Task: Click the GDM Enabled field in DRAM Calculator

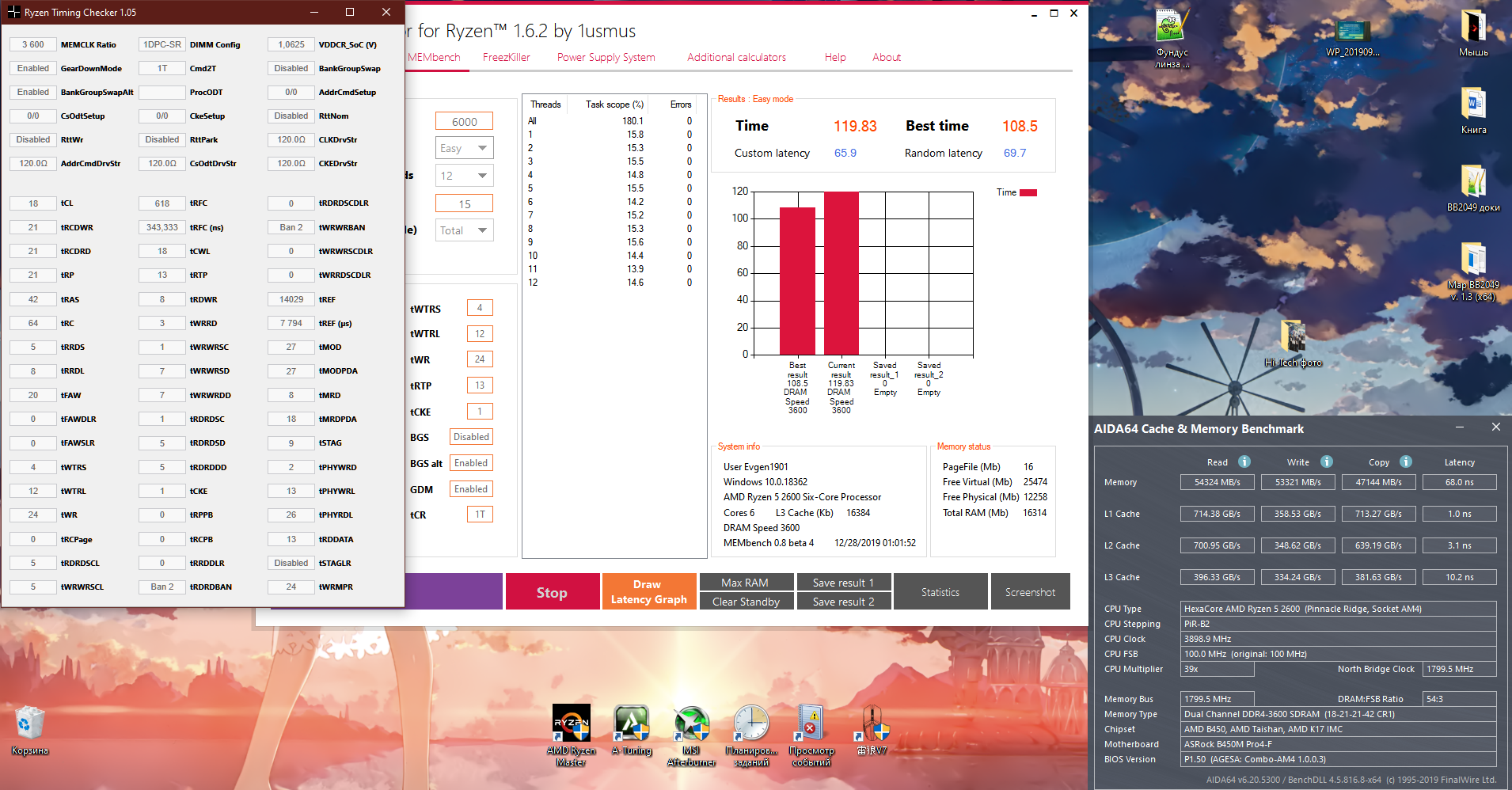Action: (x=471, y=489)
